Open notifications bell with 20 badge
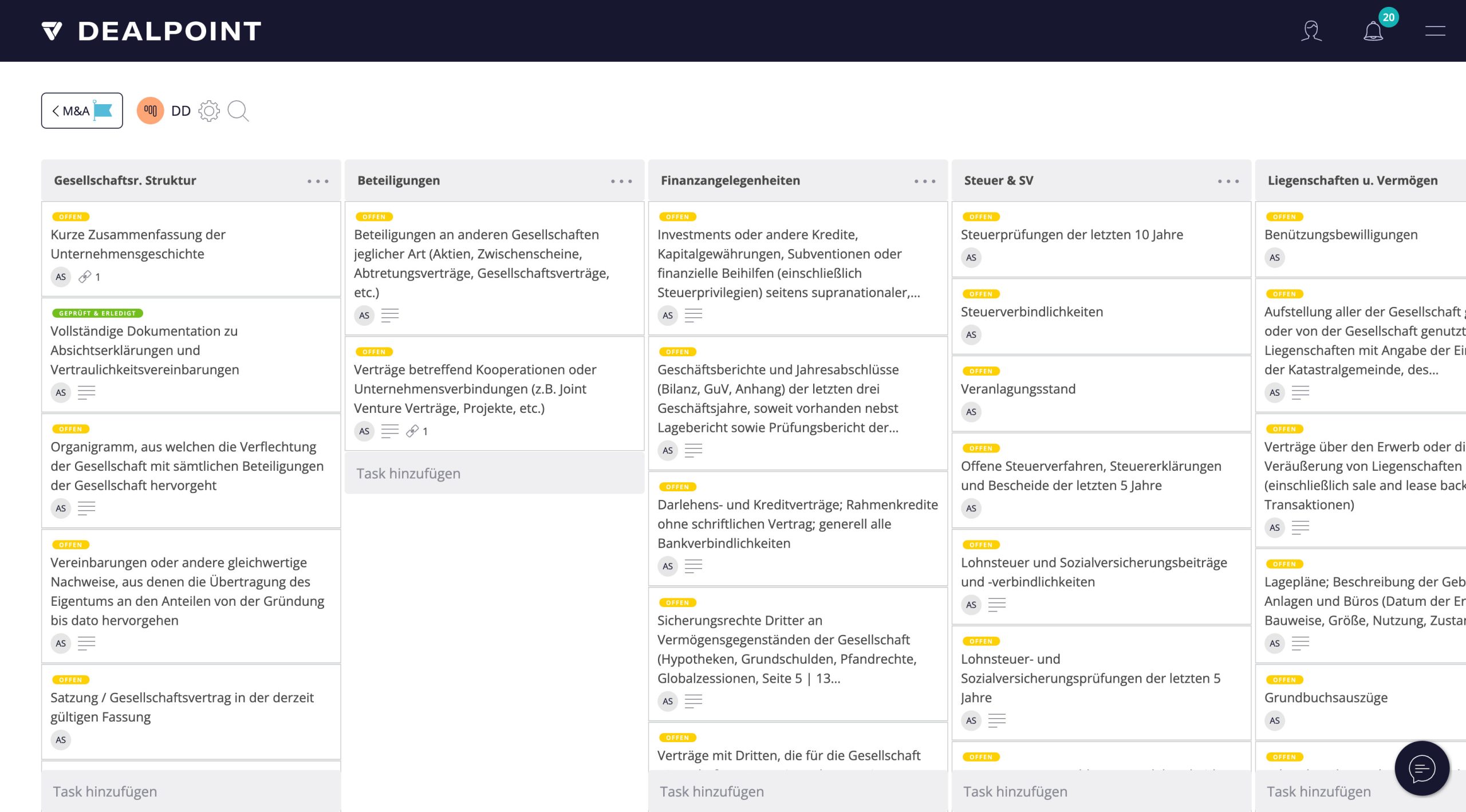 point(1373,31)
